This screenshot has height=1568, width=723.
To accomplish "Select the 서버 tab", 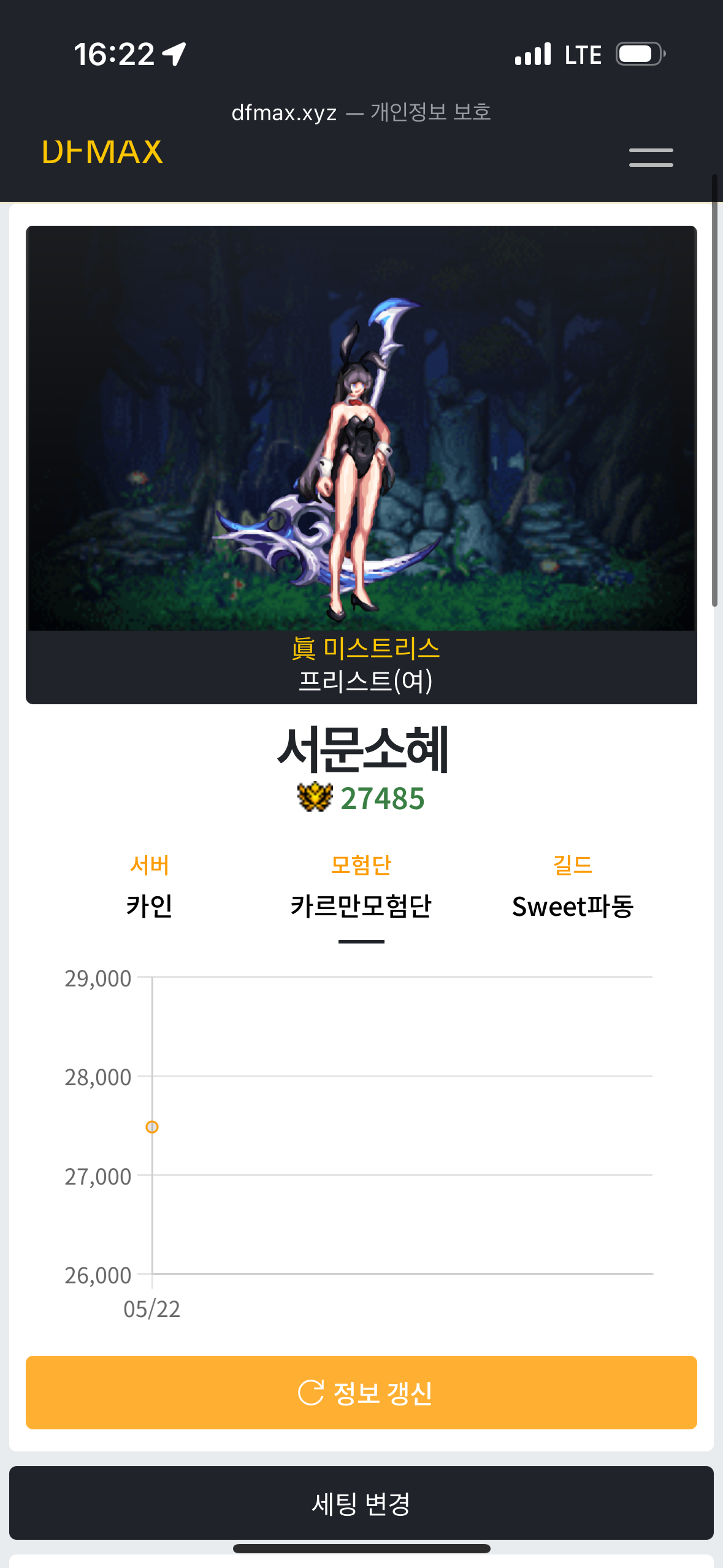I will pos(150,887).
